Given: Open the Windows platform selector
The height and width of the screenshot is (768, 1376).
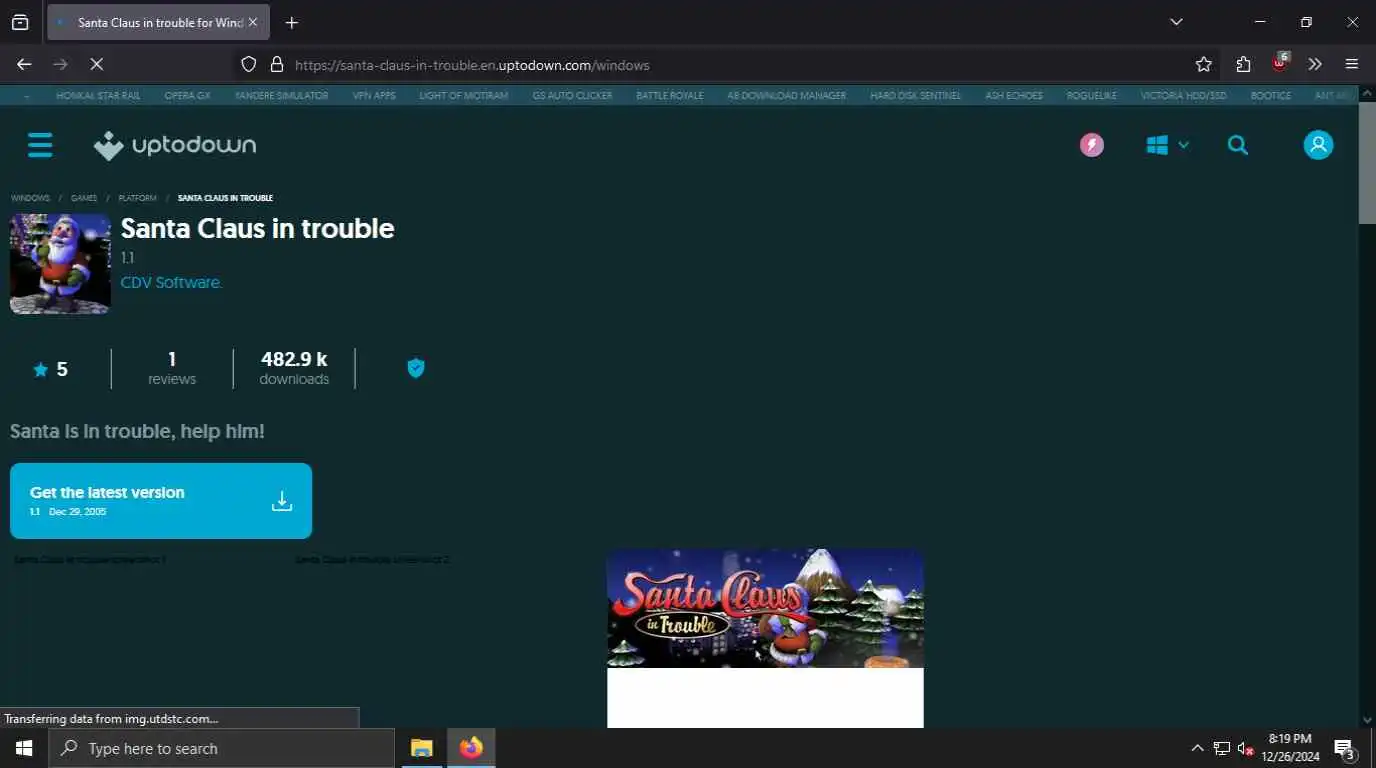Looking at the screenshot, I should click(1167, 145).
